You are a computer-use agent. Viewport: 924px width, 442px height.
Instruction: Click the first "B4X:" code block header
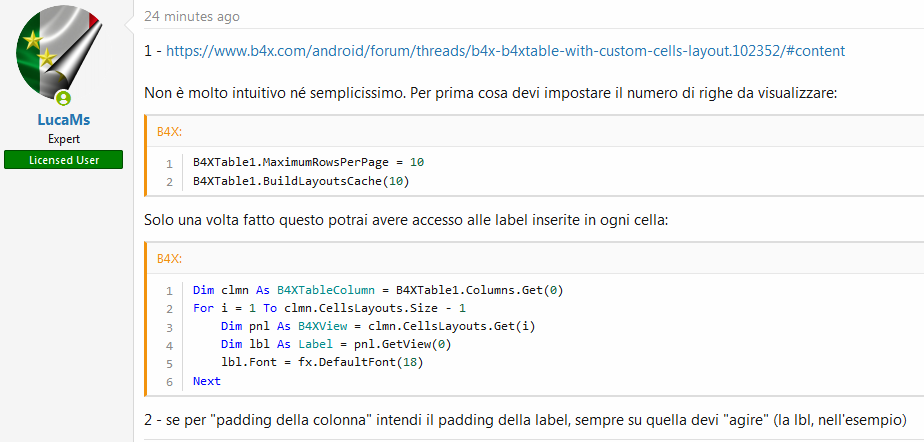pyautogui.click(x=169, y=131)
